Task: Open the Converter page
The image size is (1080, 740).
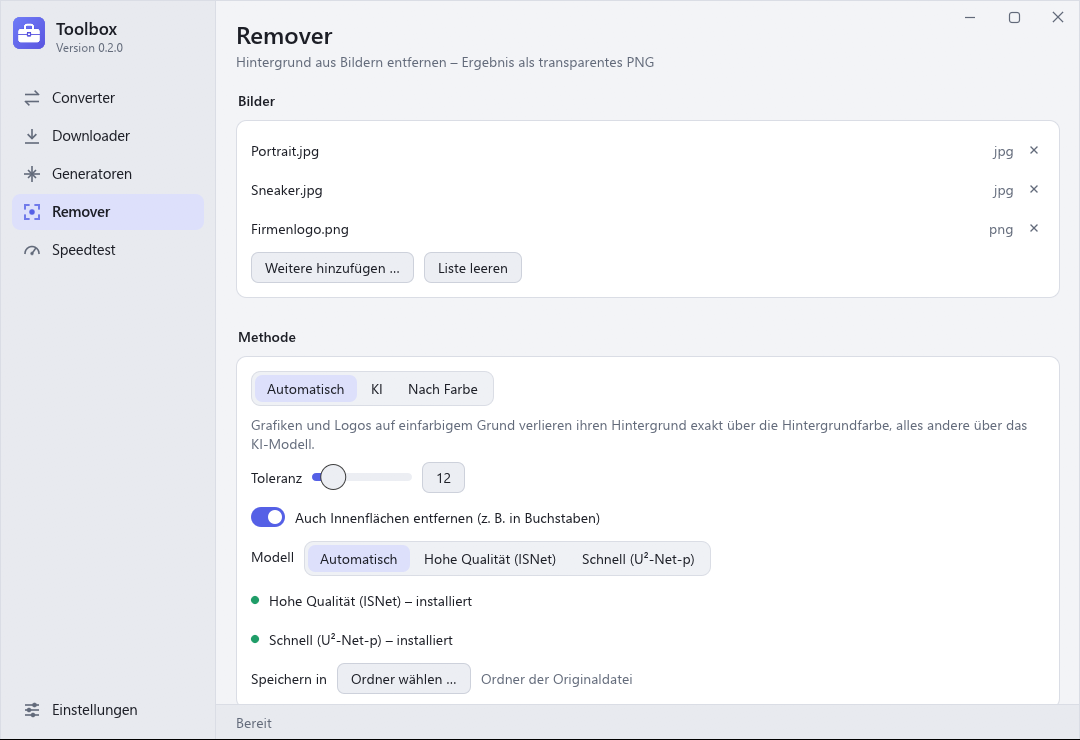Action: (108, 98)
